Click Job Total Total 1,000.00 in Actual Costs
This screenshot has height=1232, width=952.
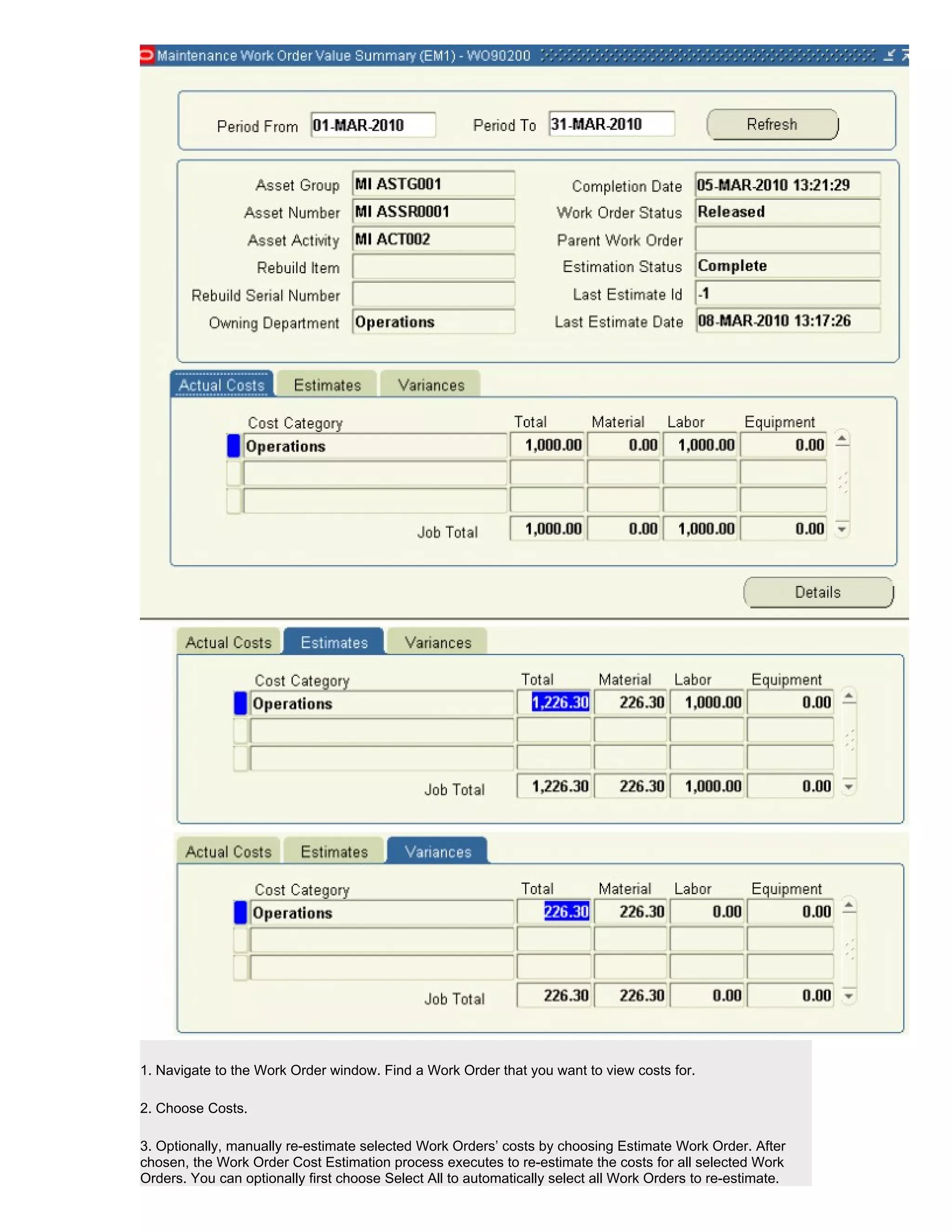[x=547, y=529]
